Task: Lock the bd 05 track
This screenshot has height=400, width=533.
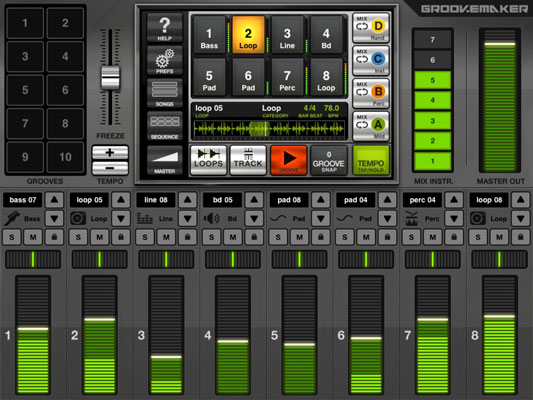Action: point(254,237)
